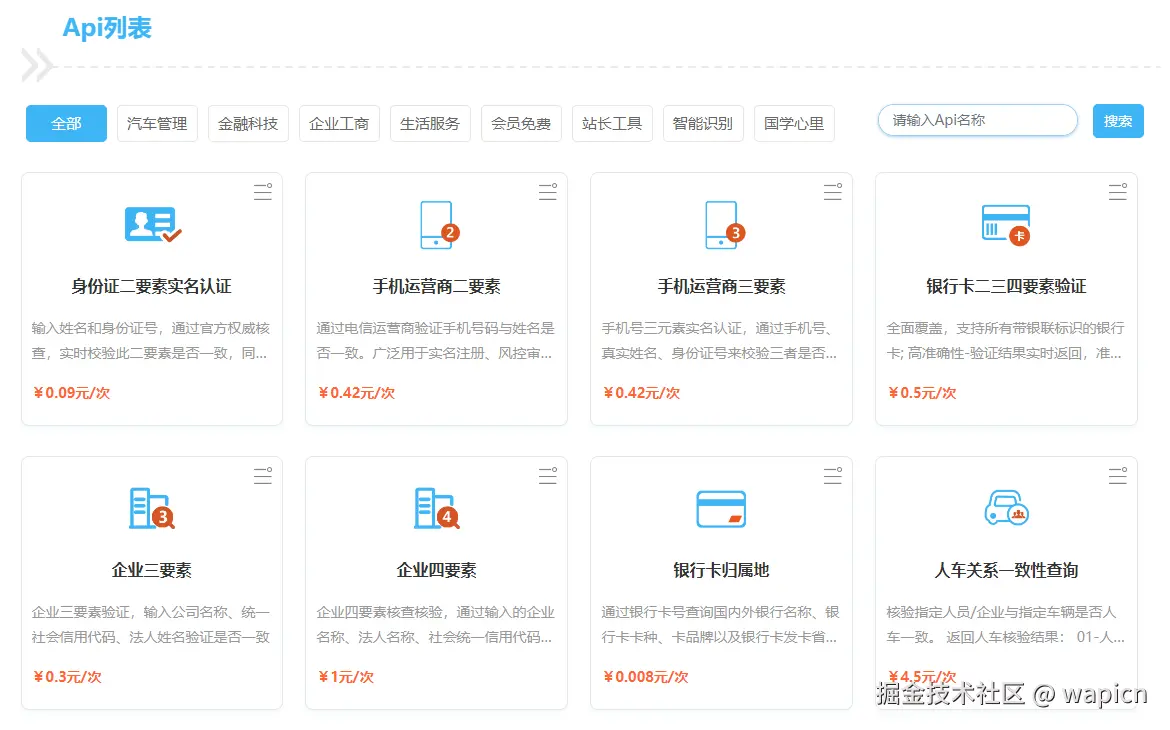Expand the corner menu on 银行卡归属地 card
The image size is (1170, 730).
pos(832,477)
